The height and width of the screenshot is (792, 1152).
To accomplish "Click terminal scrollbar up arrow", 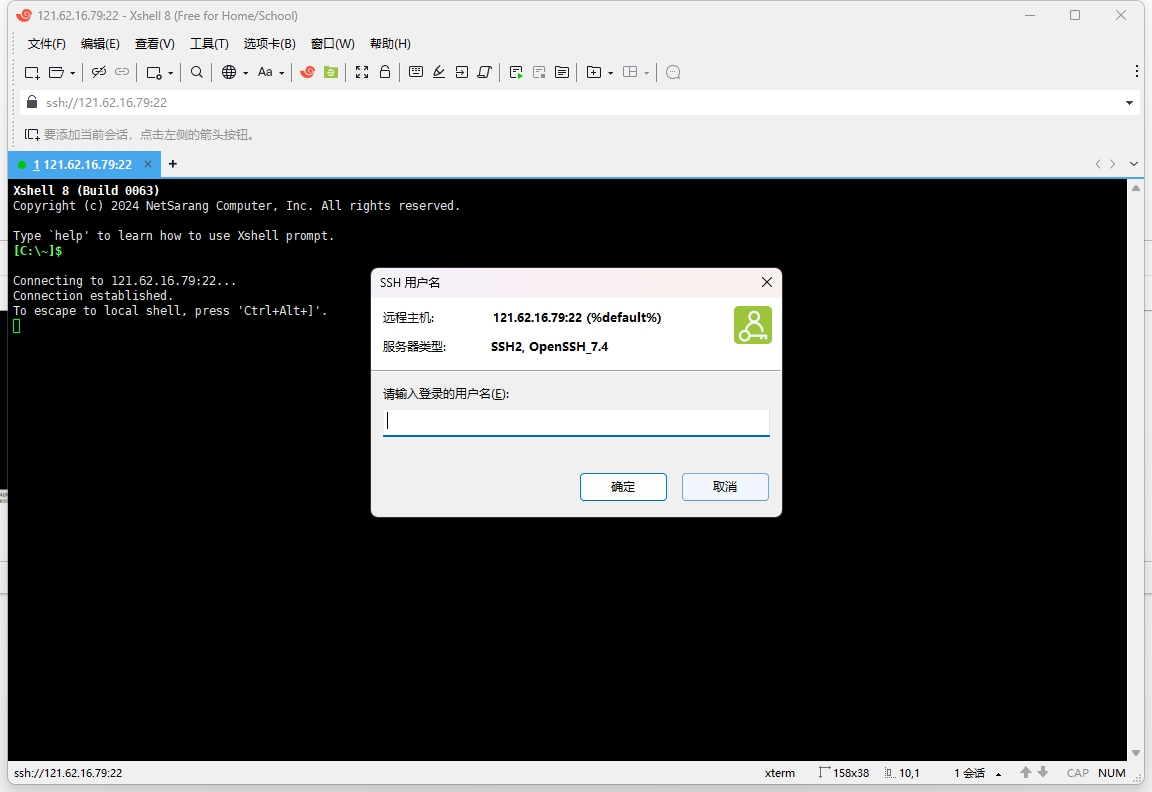I will [1136, 188].
